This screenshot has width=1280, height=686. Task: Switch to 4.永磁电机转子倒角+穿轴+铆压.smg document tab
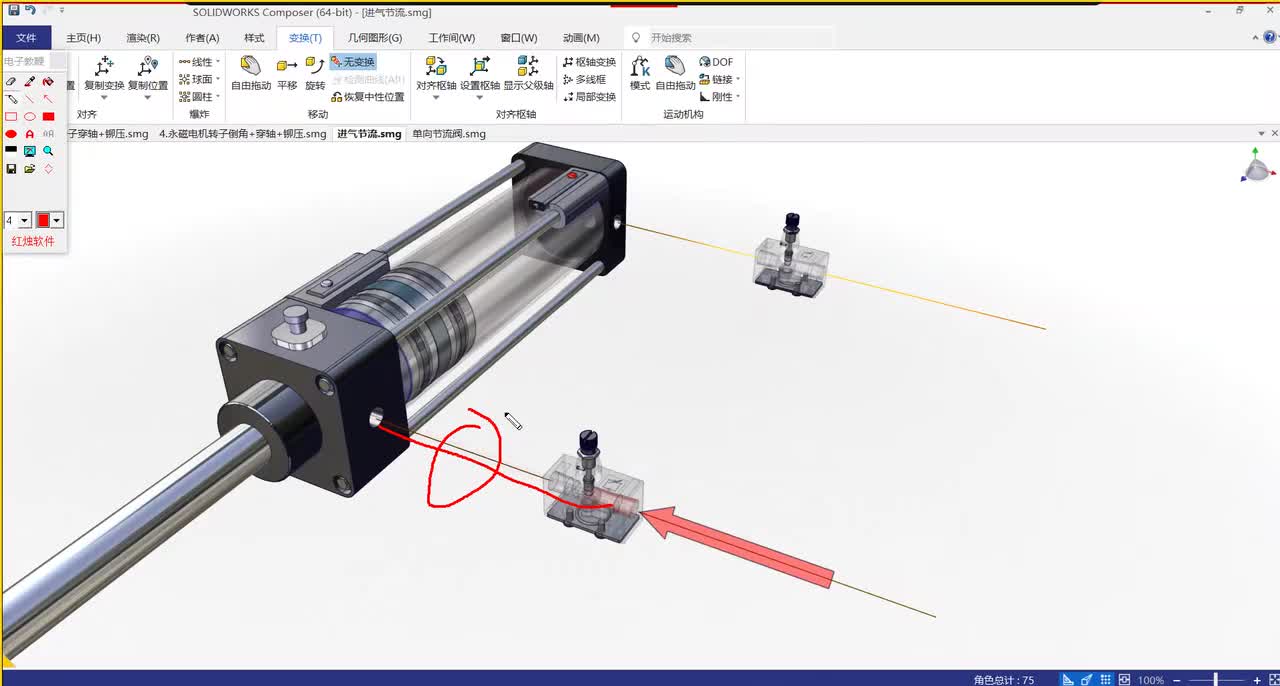[243, 133]
